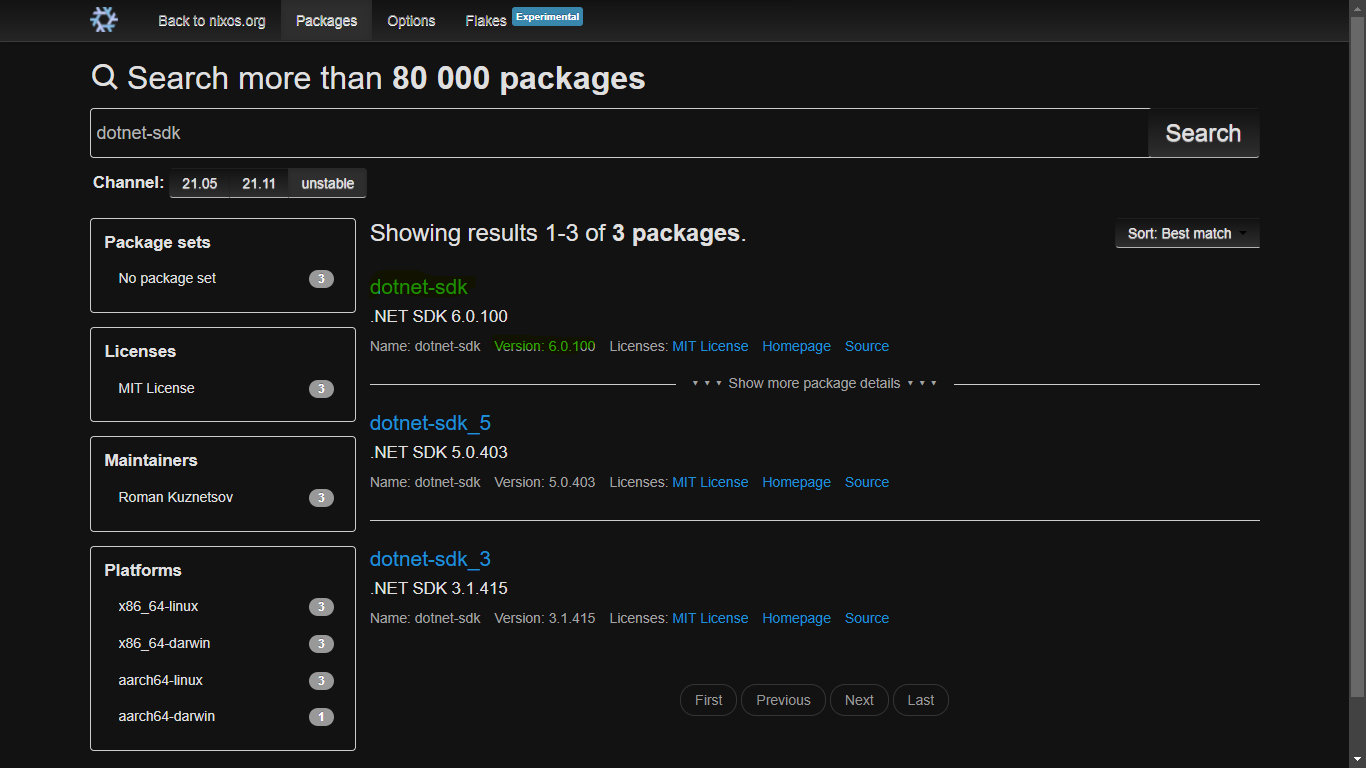1366x768 pixels.
Task: Open Source link for dotnet-sdk_5
Action: (867, 482)
